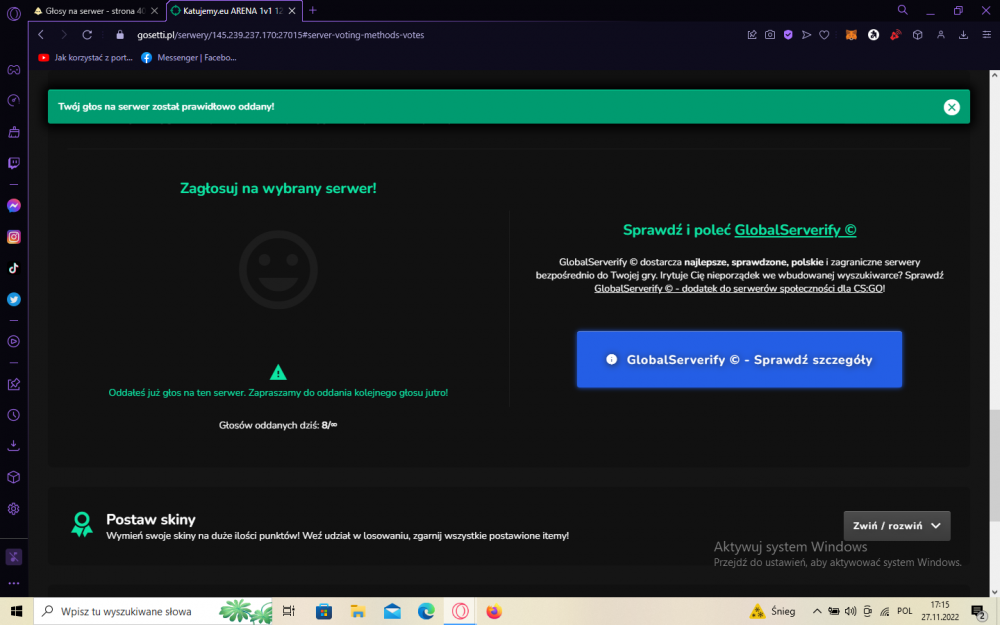Open the Windows Start menu

click(x=16, y=611)
